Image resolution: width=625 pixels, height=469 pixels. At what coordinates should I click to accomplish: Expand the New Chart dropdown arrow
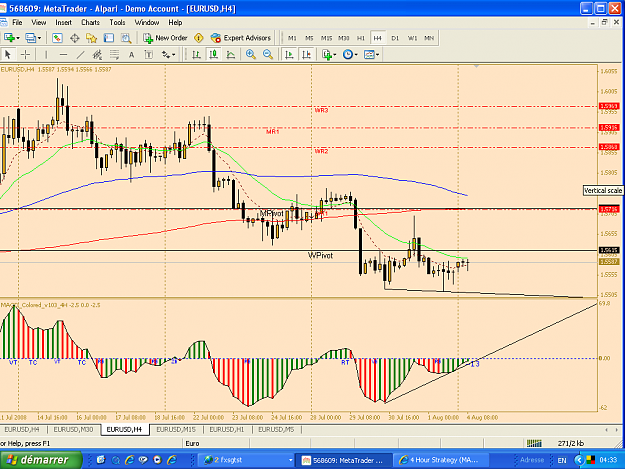18,38
